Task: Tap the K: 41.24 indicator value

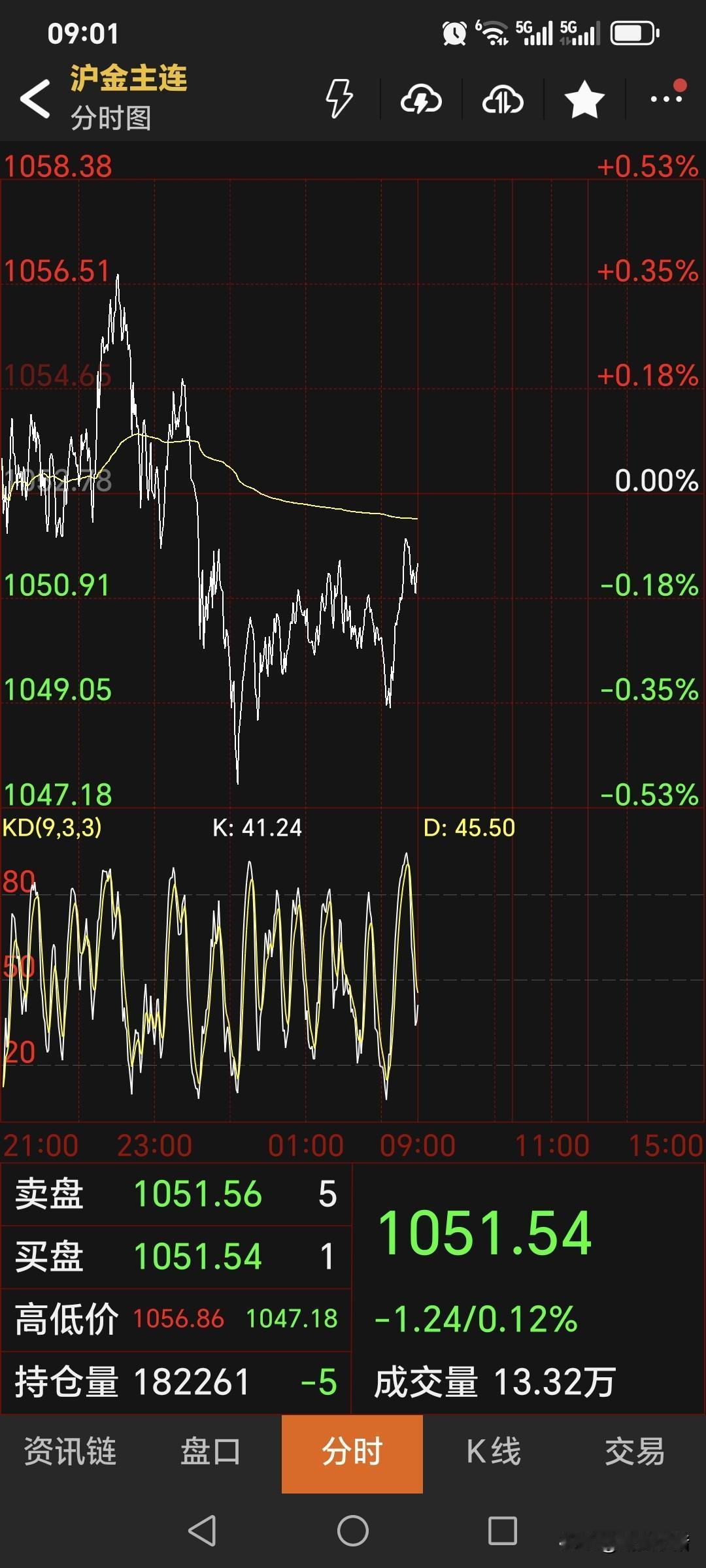Action: 258,828
